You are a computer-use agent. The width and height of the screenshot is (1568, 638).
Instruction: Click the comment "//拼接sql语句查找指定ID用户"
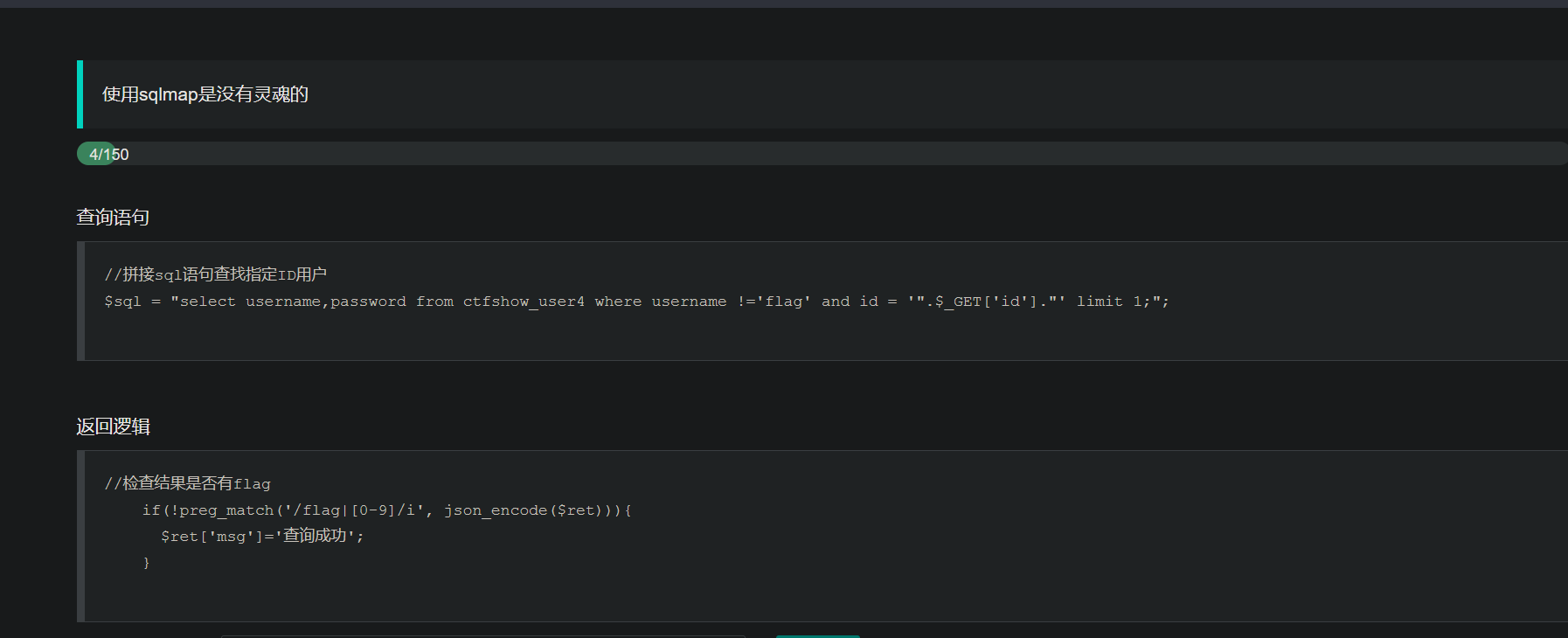216,274
